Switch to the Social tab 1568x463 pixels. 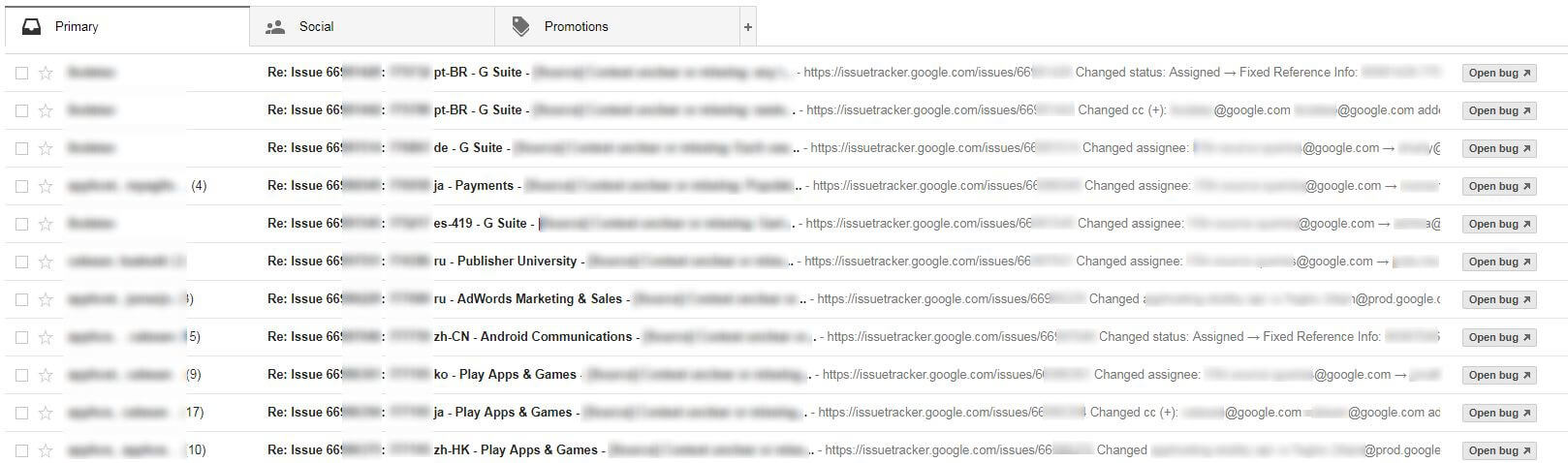pos(315,27)
